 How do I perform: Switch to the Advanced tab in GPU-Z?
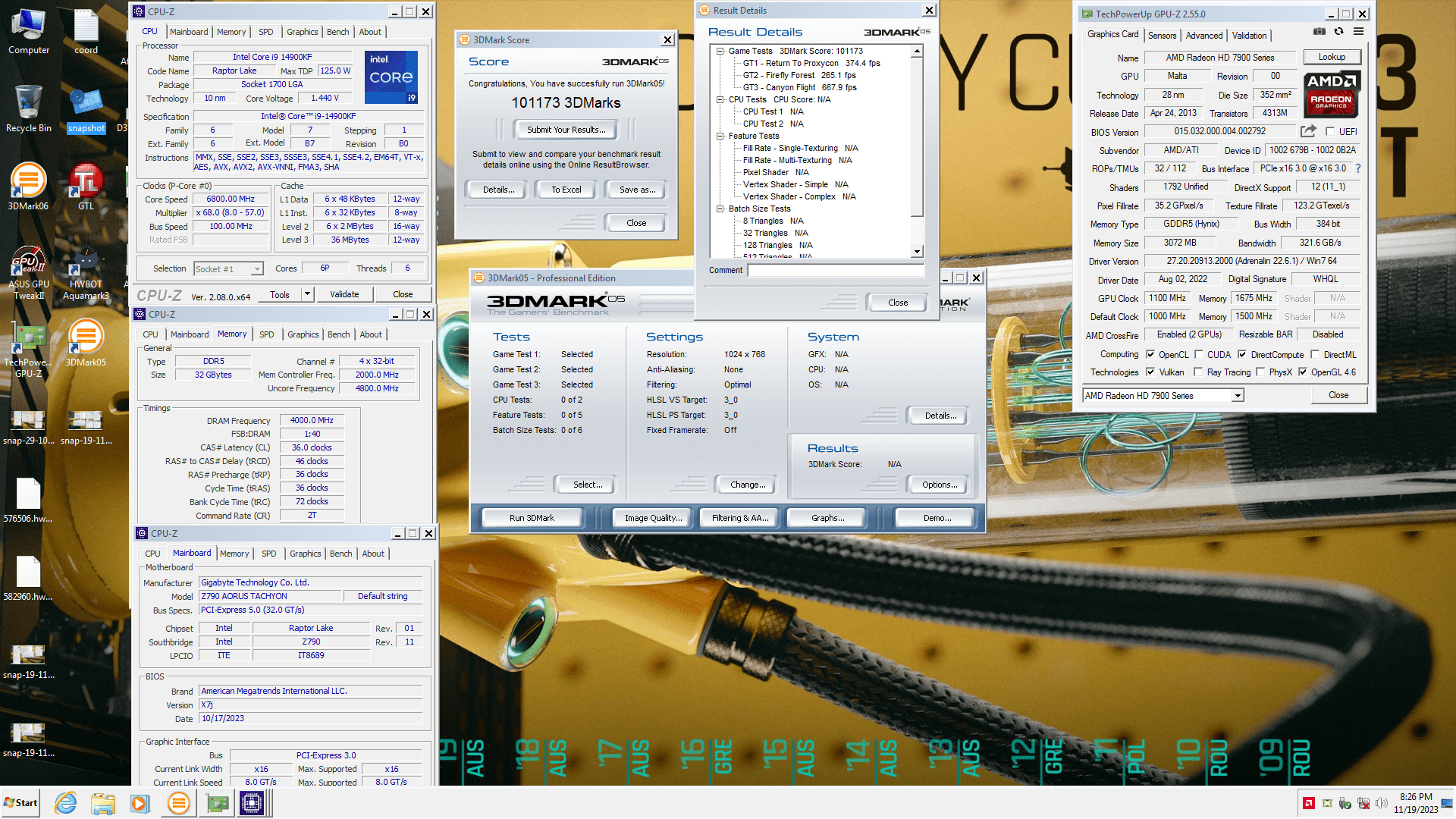(1204, 35)
